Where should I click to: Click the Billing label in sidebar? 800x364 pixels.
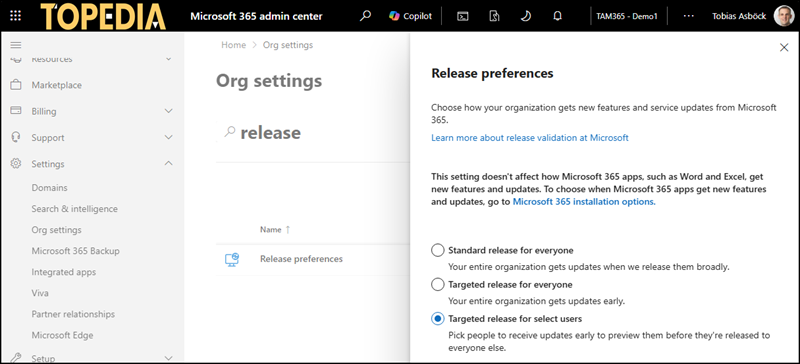click(x=44, y=111)
